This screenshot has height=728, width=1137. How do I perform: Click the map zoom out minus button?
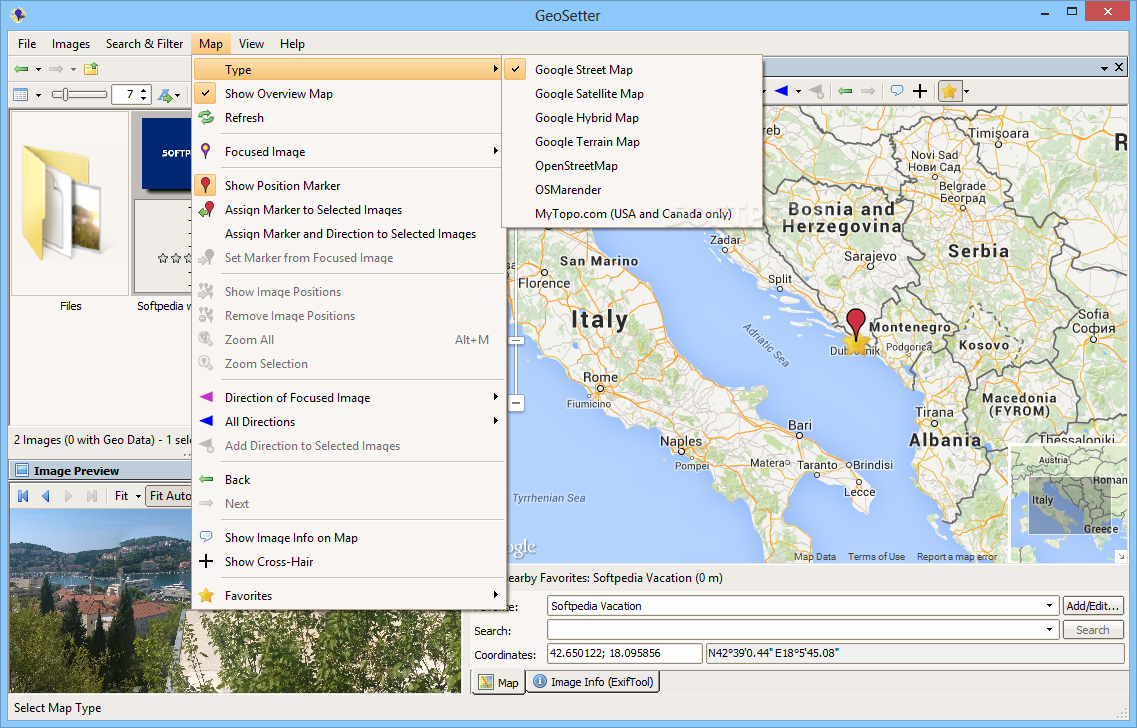click(x=516, y=402)
